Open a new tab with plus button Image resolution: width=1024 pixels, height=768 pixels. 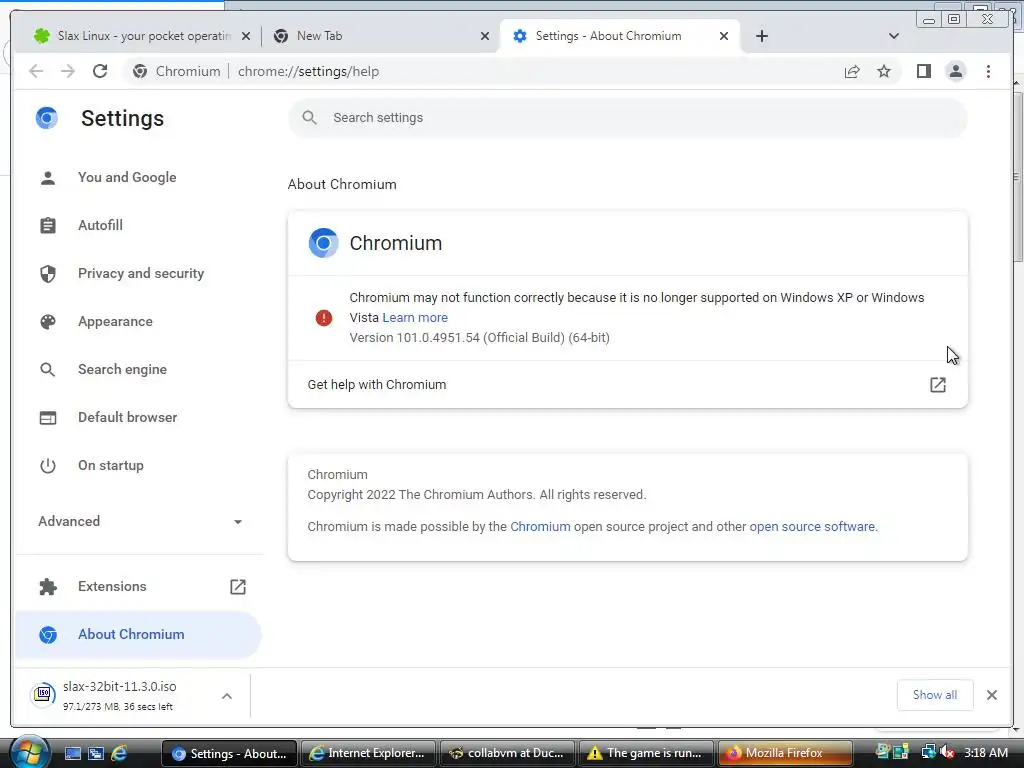coord(761,36)
